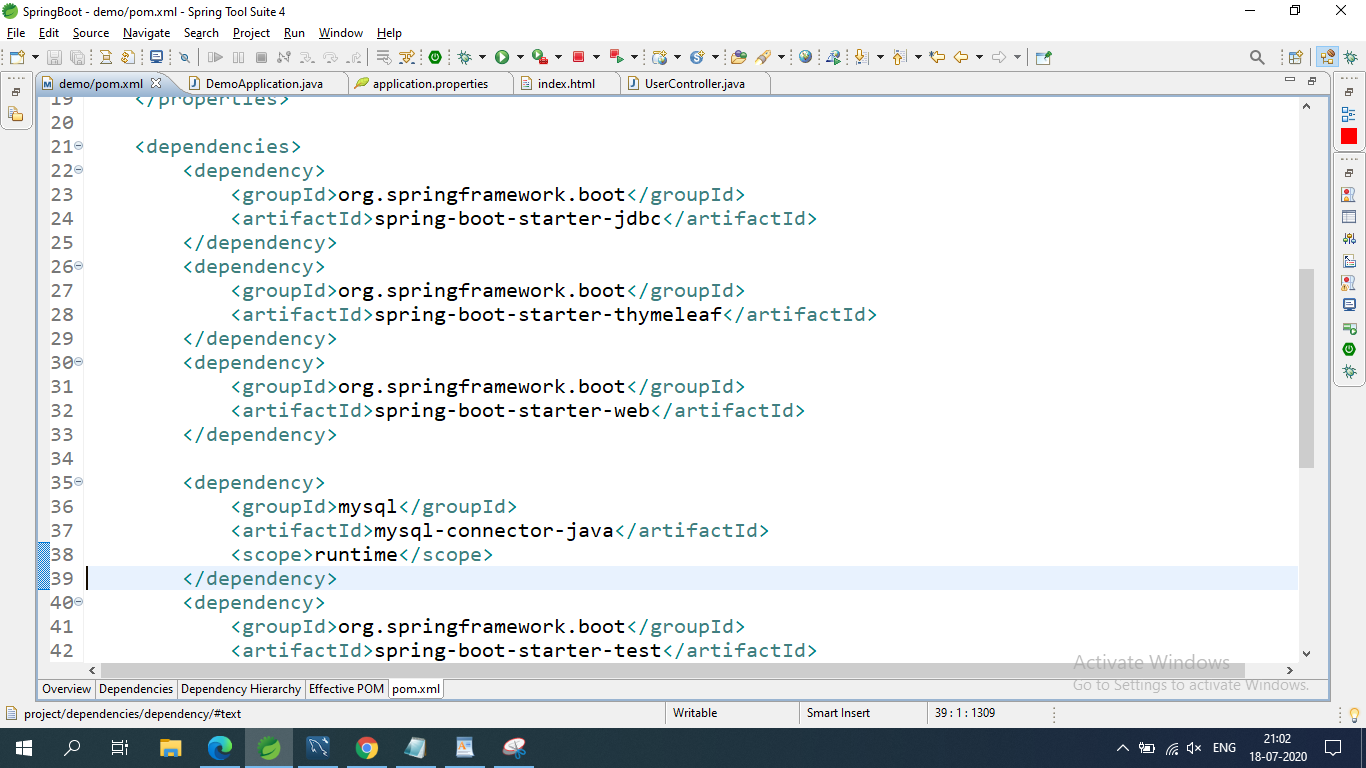The image size is (1366, 768).
Task: Run the application with the green Run icon
Action: (502, 57)
